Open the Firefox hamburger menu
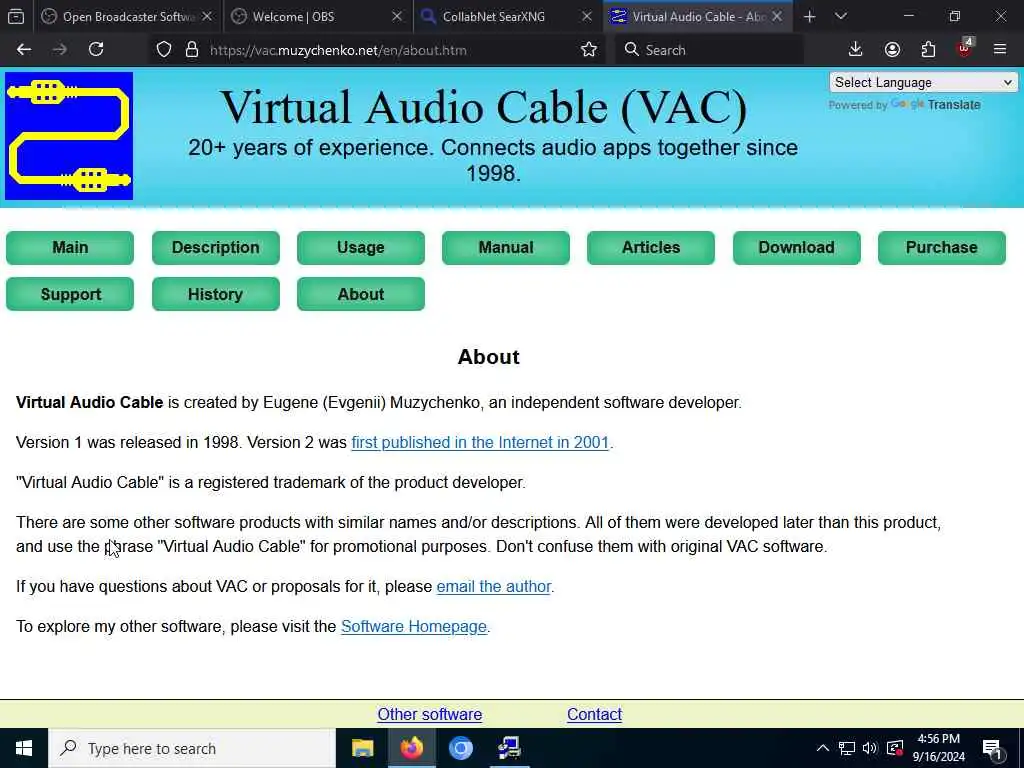The width and height of the screenshot is (1024, 768). click(x=1000, y=50)
